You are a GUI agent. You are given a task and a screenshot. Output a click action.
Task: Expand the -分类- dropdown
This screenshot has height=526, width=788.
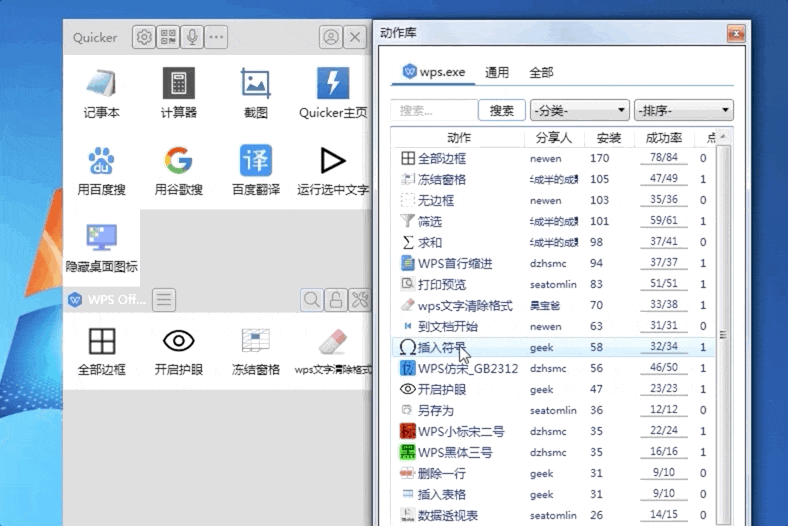[579, 111]
